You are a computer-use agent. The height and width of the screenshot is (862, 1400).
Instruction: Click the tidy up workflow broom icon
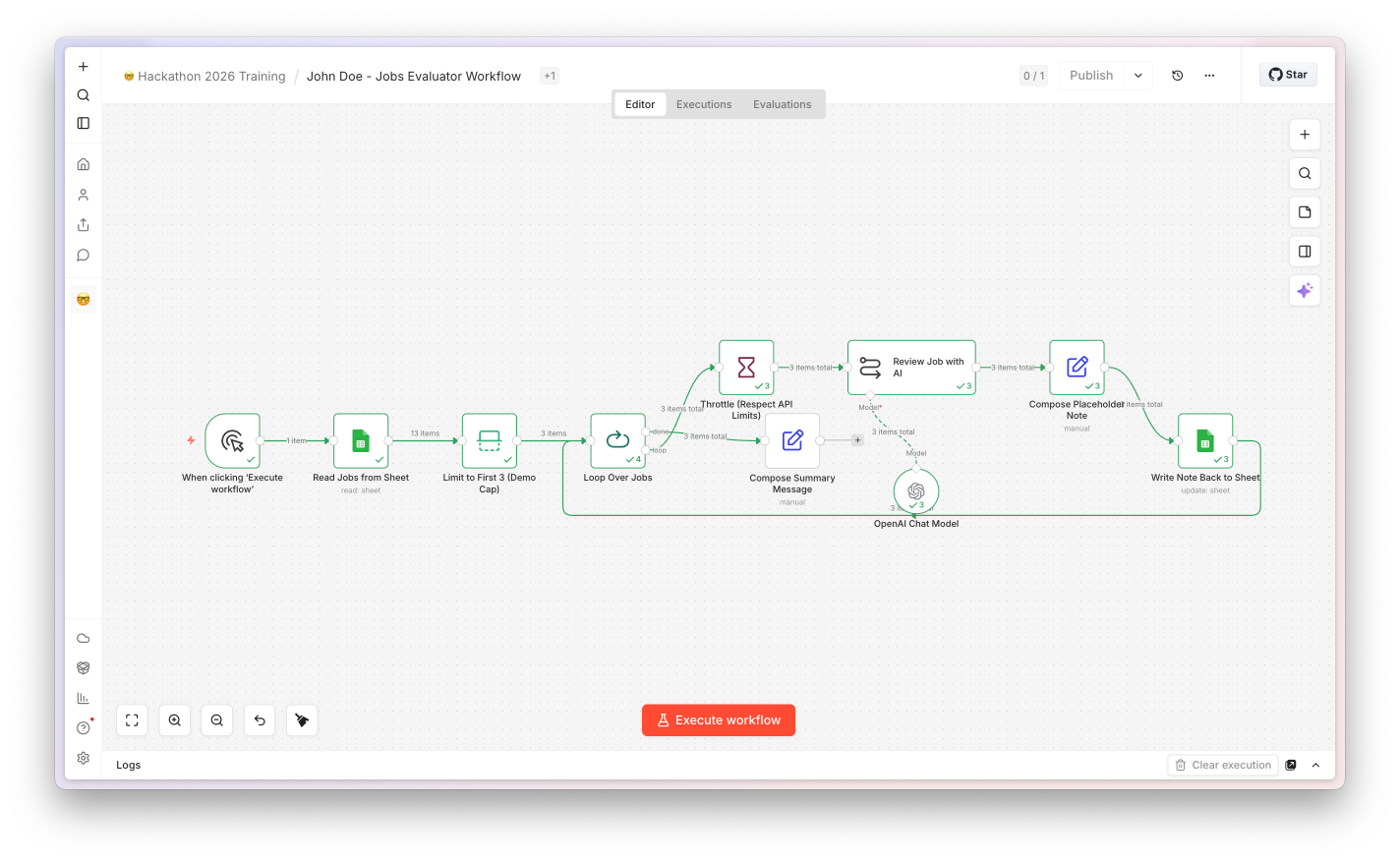pos(302,720)
